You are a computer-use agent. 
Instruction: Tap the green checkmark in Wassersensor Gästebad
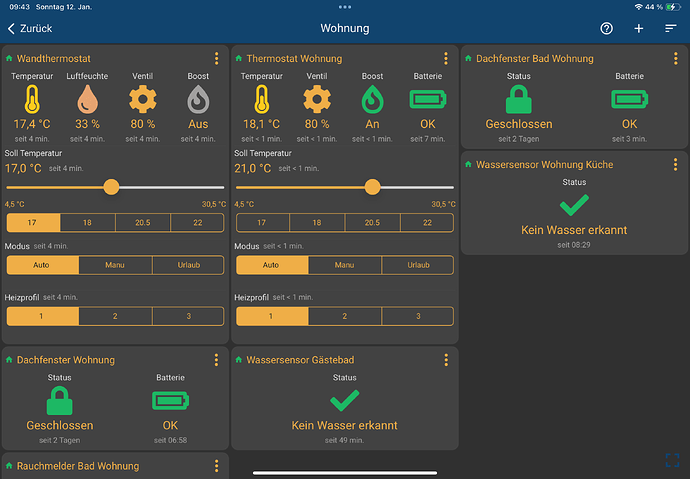tap(344, 401)
